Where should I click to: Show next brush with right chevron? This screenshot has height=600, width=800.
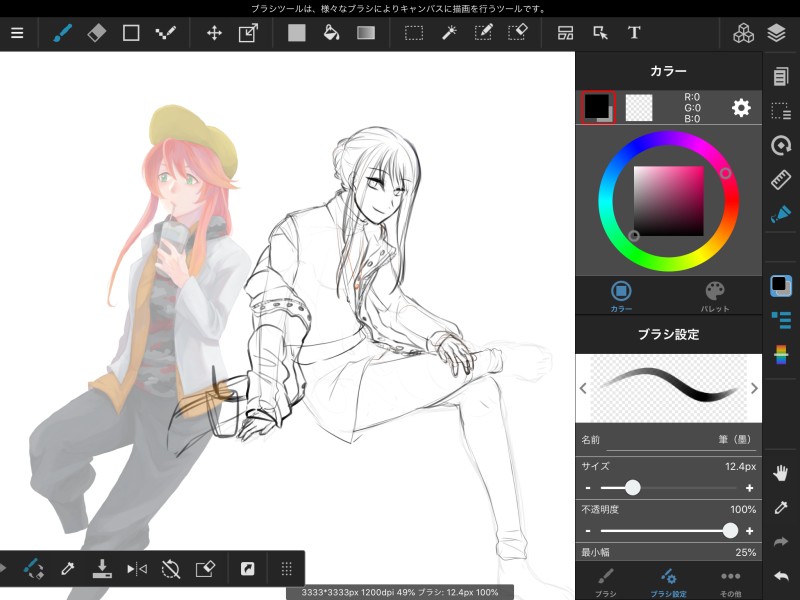tap(754, 388)
